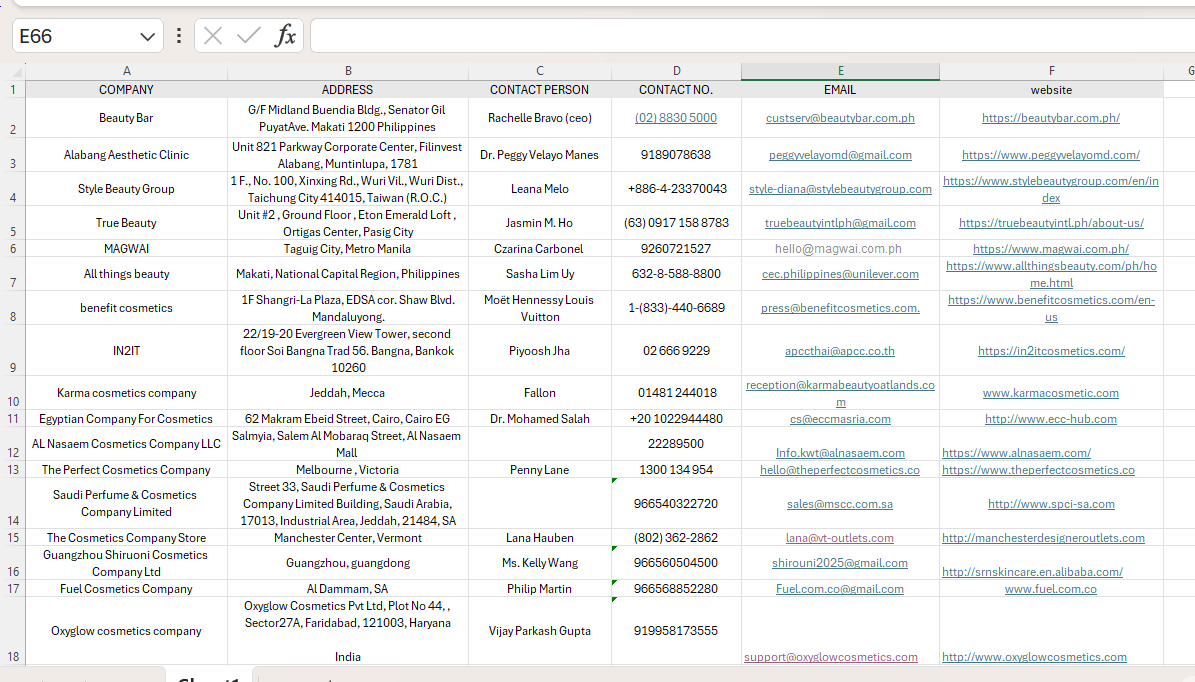Select the Taguig City, Metro Manila cell
This screenshot has height=682, width=1195.
[348, 249]
